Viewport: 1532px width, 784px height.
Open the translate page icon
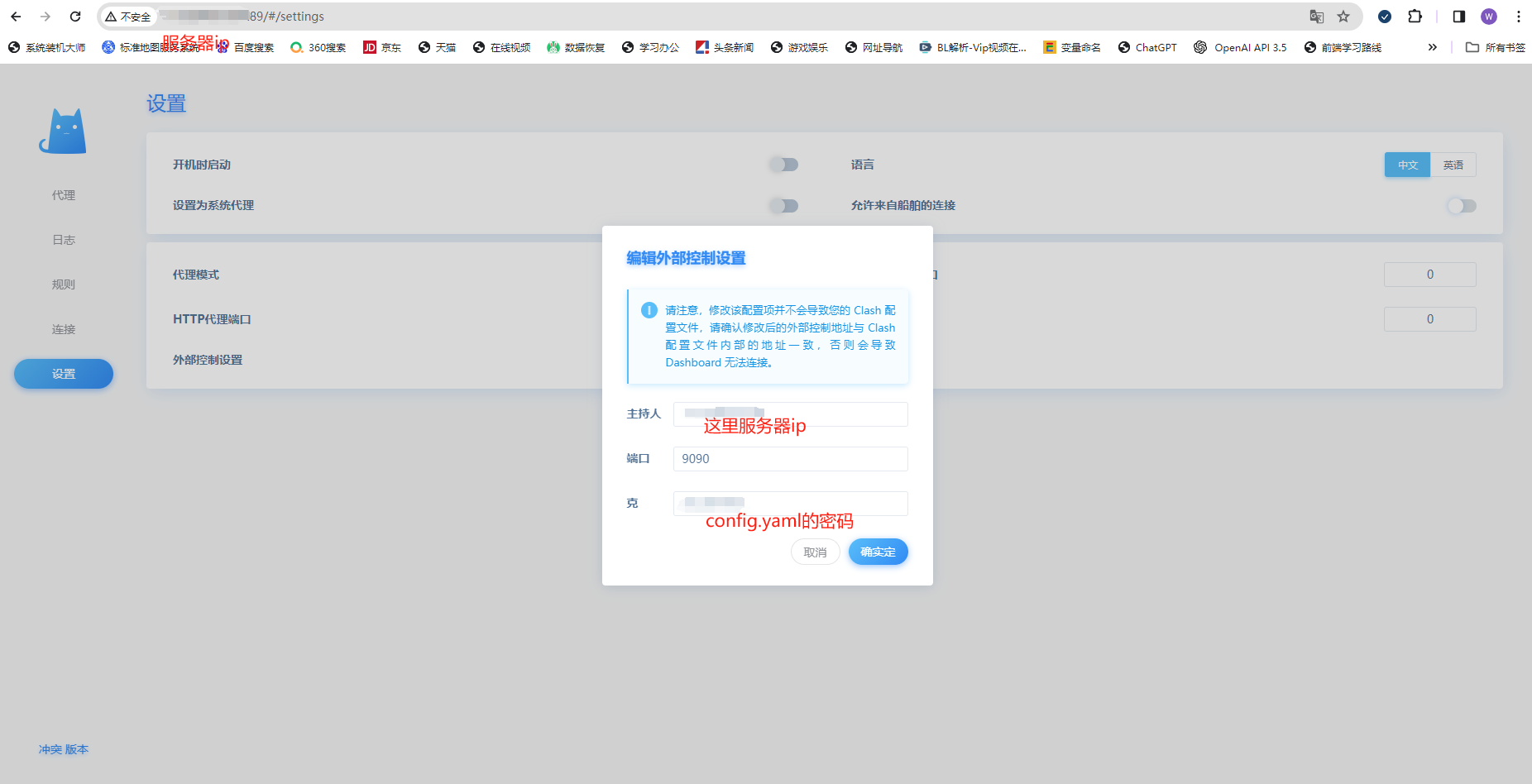1317,17
